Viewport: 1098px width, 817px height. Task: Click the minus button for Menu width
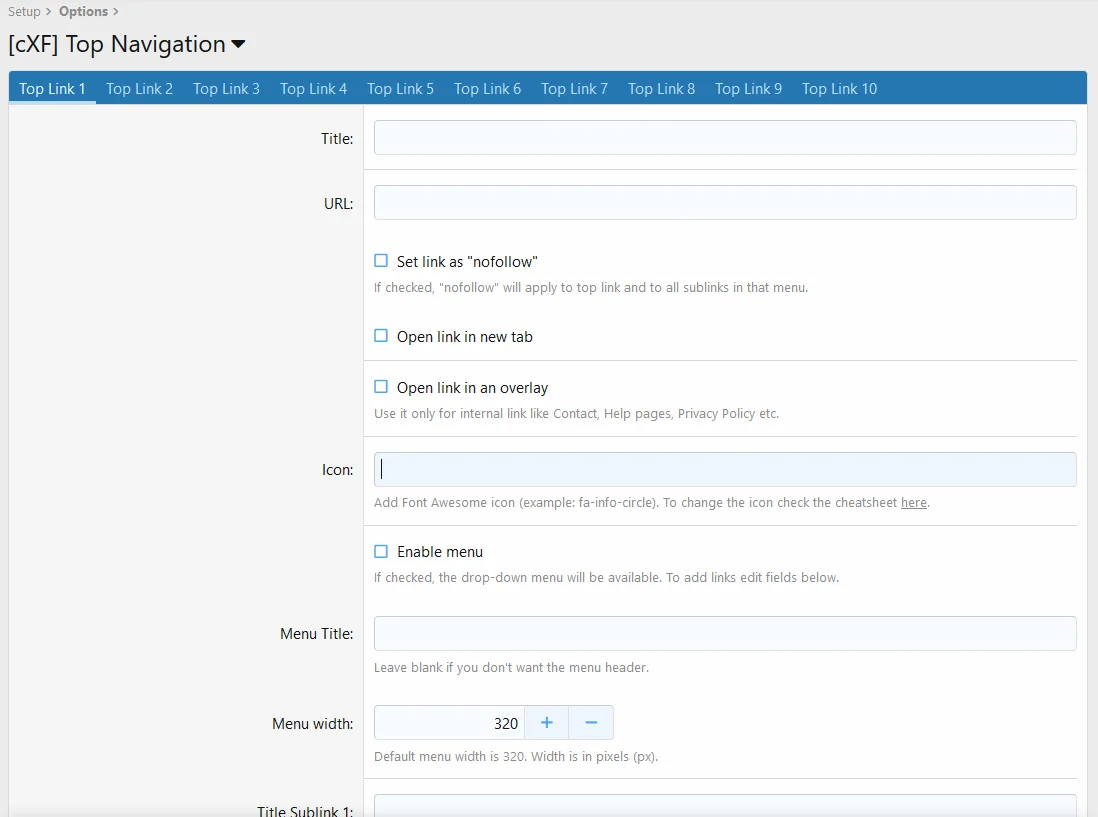coord(591,723)
